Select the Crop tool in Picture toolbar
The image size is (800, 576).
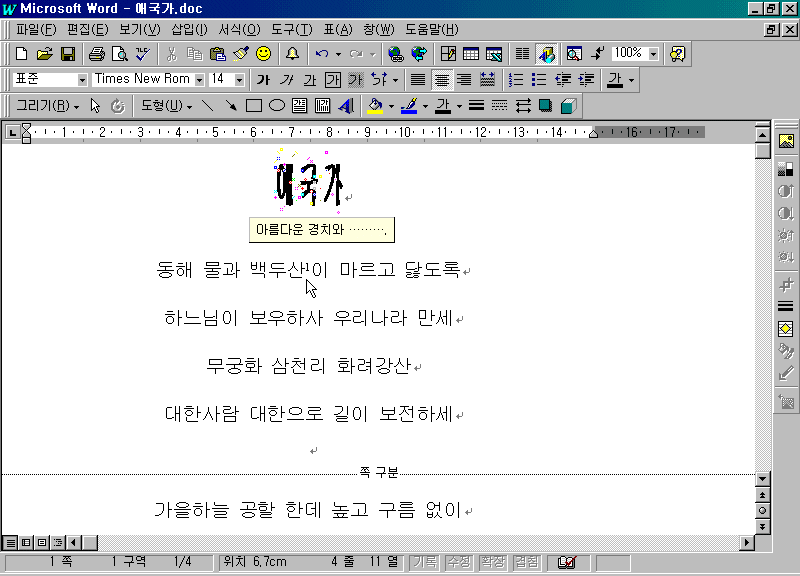[786, 284]
